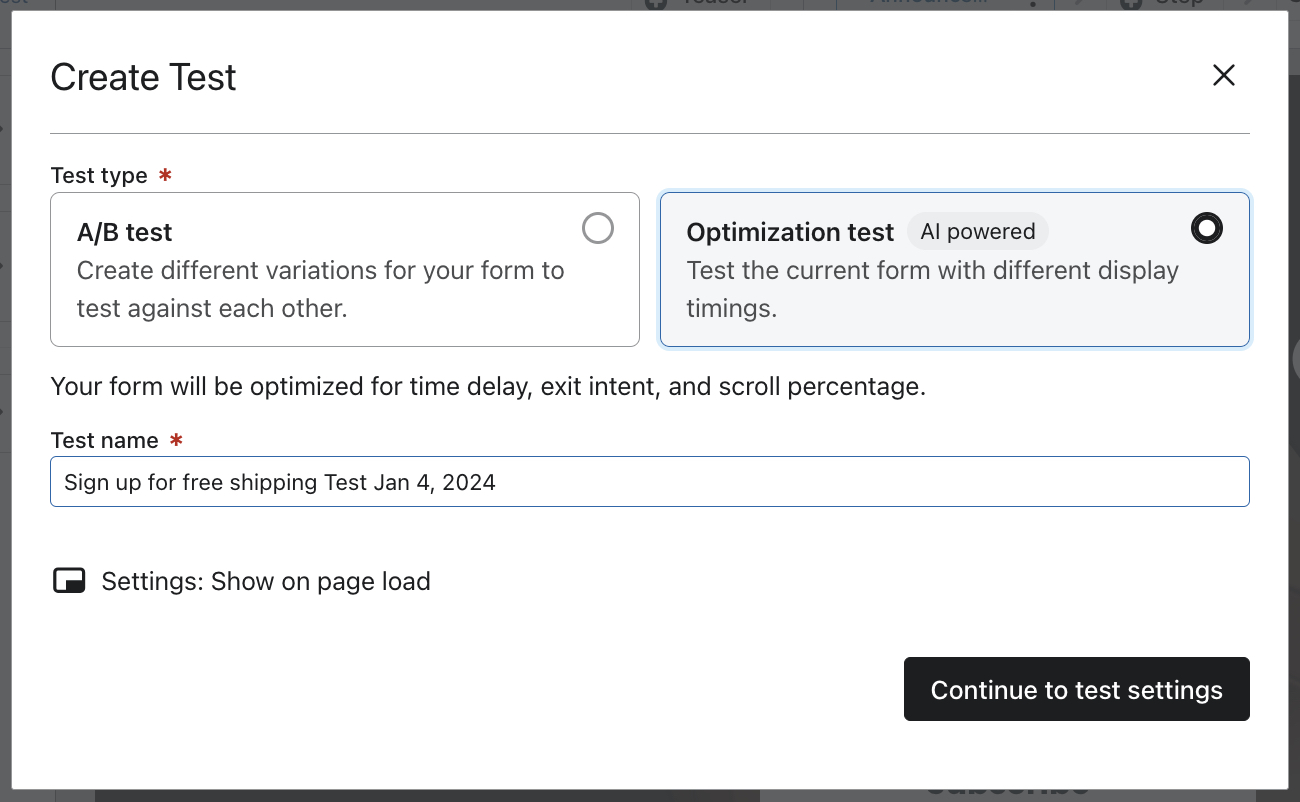Screen dimensions: 1300x802
Task: Select the Optimization test option
Action: (x=954, y=269)
